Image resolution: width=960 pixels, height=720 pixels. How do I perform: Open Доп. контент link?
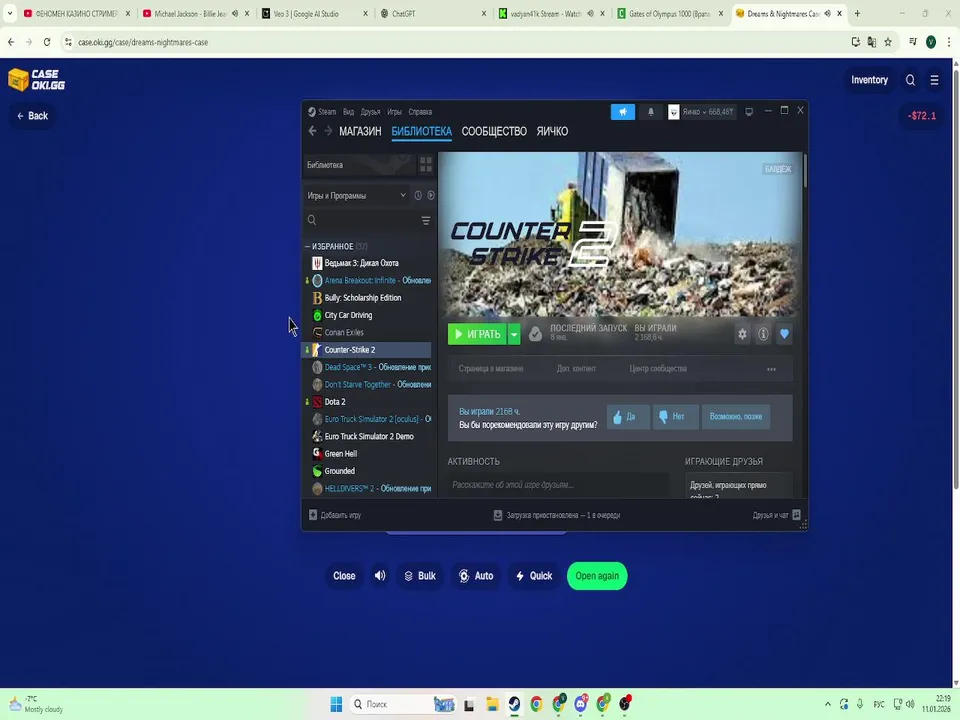click(576, 369)
